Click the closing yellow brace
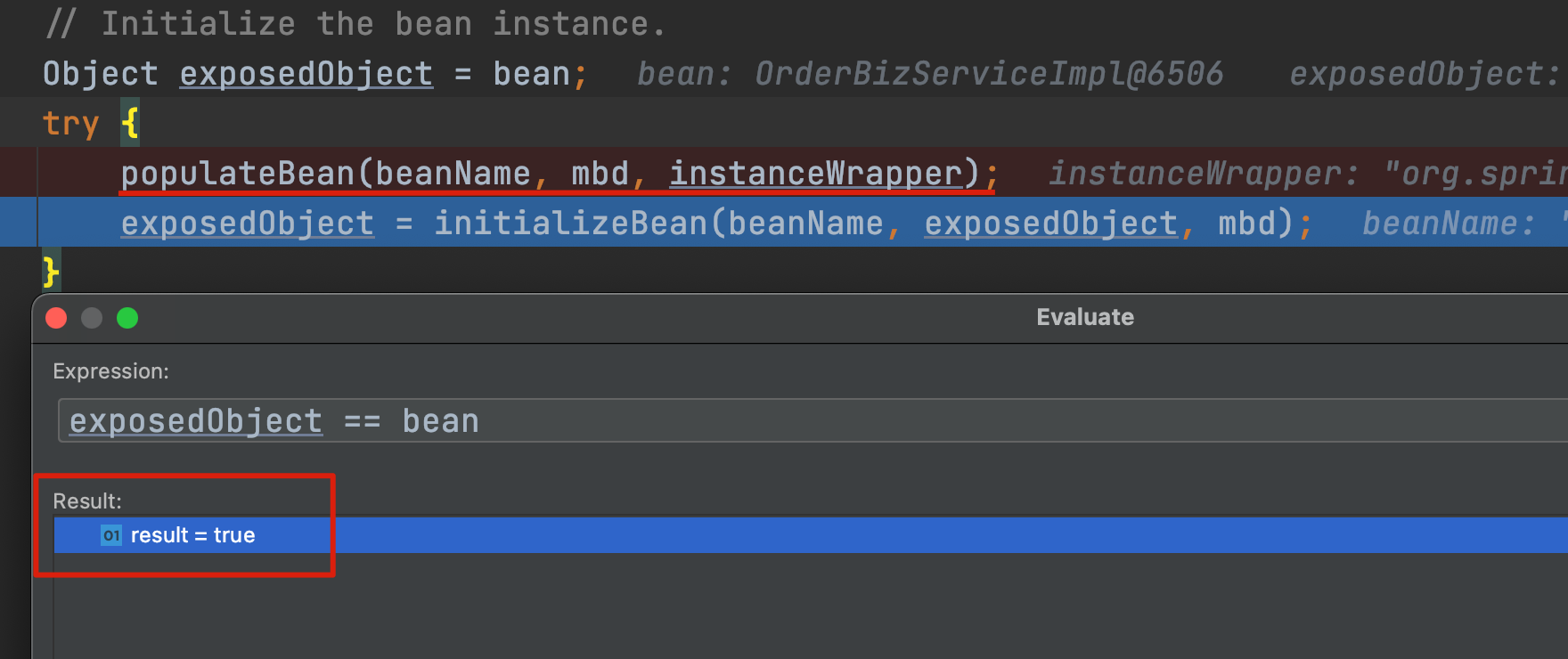This screenshot has height=659, width=1568. 51,272
